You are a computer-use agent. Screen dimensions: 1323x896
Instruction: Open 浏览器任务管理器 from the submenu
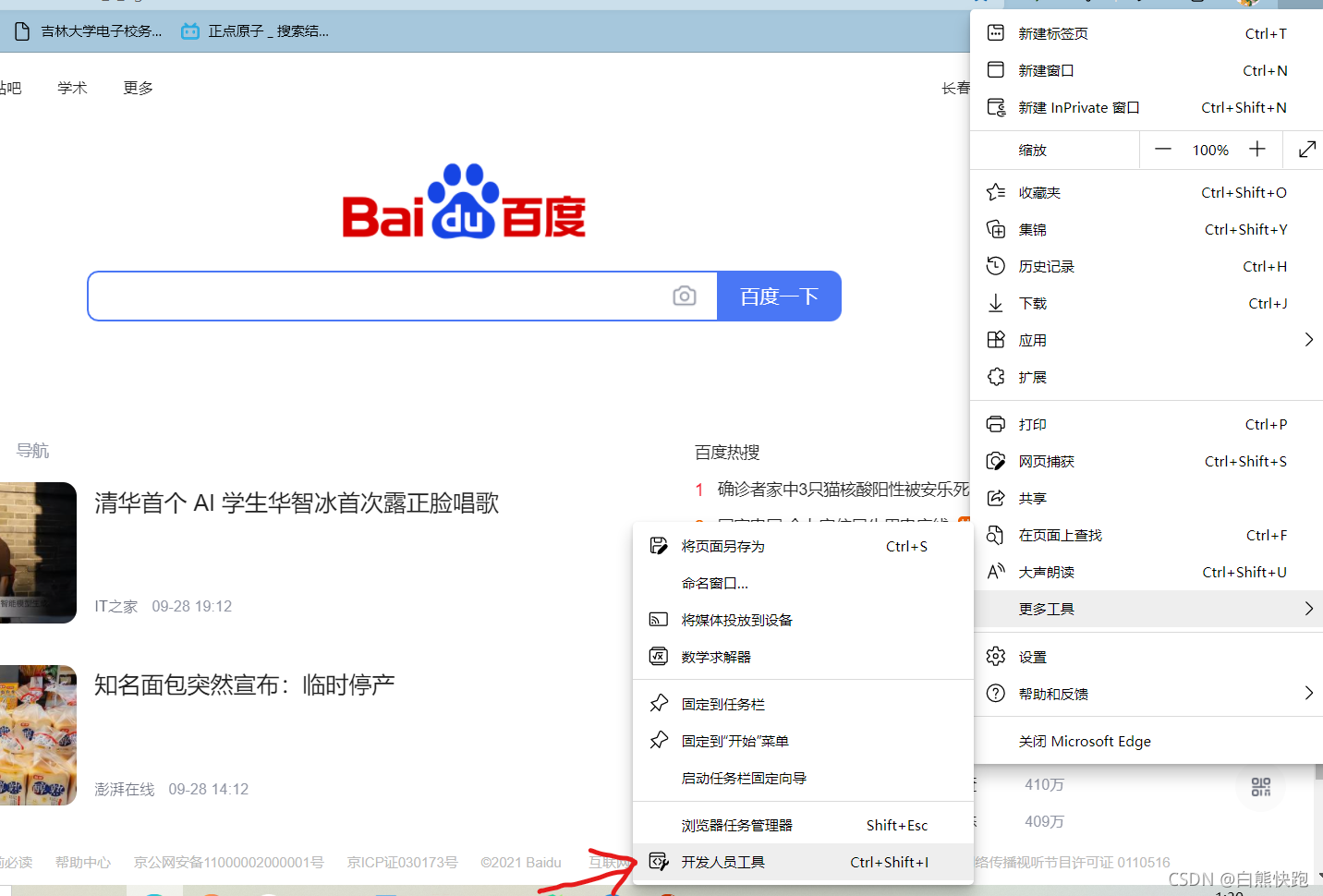point(803,825)
